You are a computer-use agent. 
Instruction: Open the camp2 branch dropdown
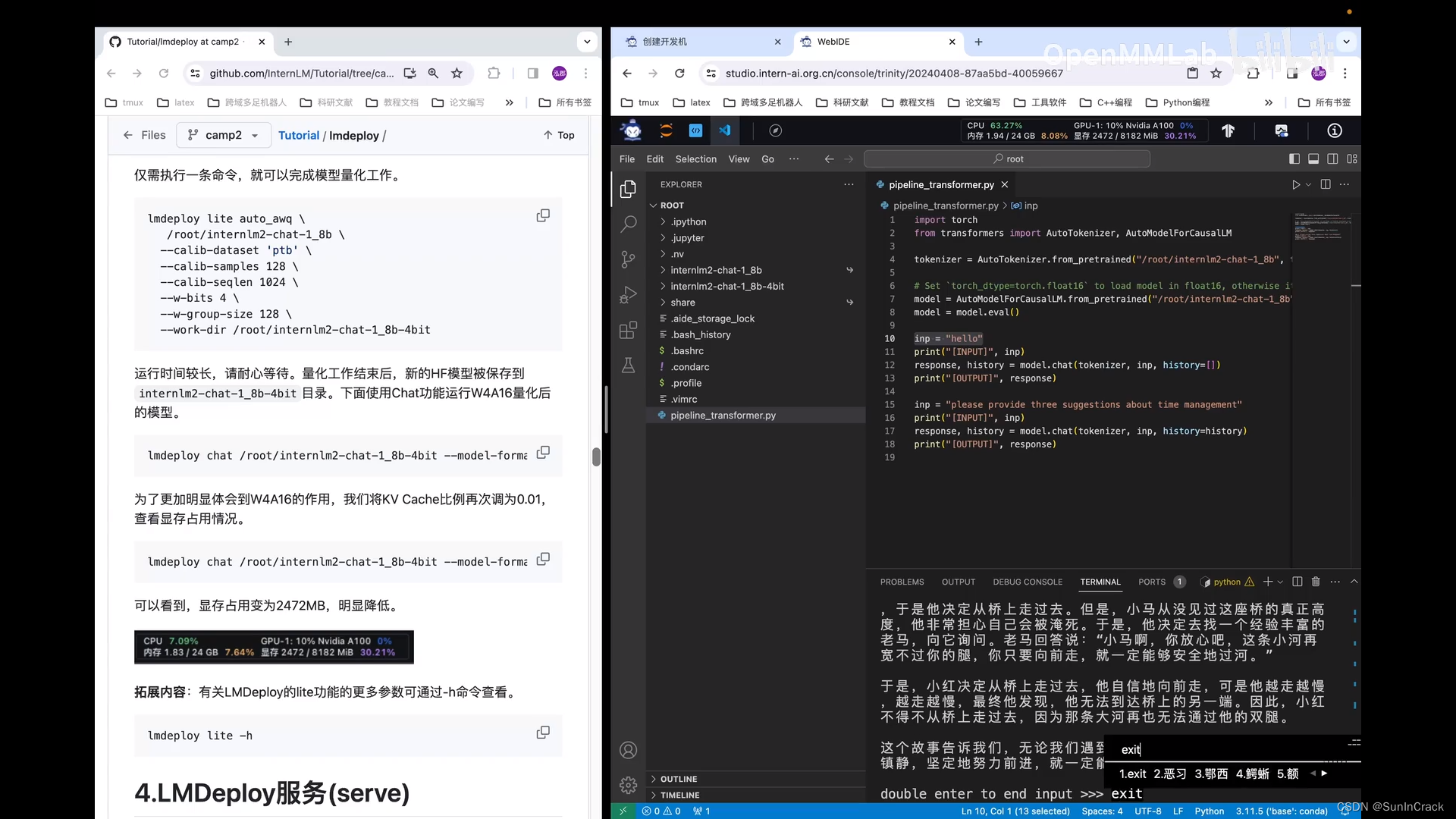[224, 135]
